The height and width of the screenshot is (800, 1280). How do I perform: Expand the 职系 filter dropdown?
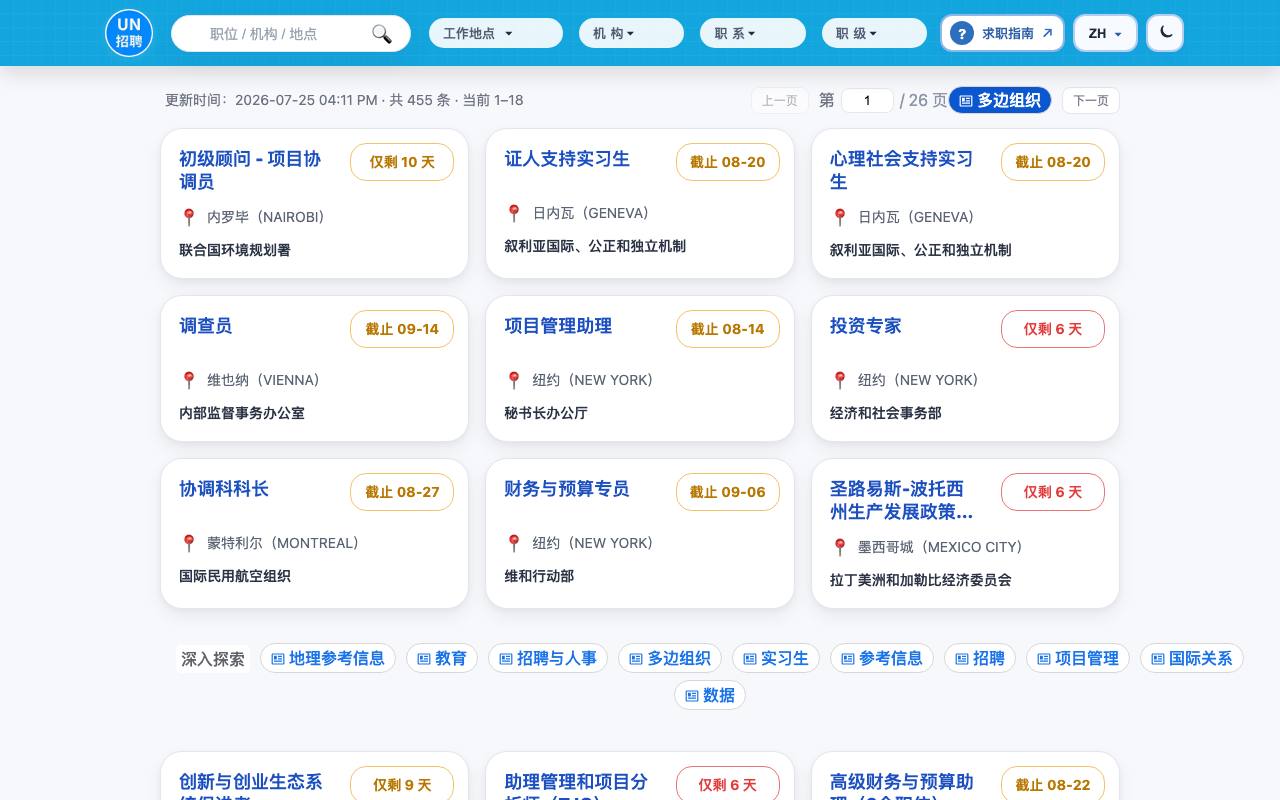[753, 33]
